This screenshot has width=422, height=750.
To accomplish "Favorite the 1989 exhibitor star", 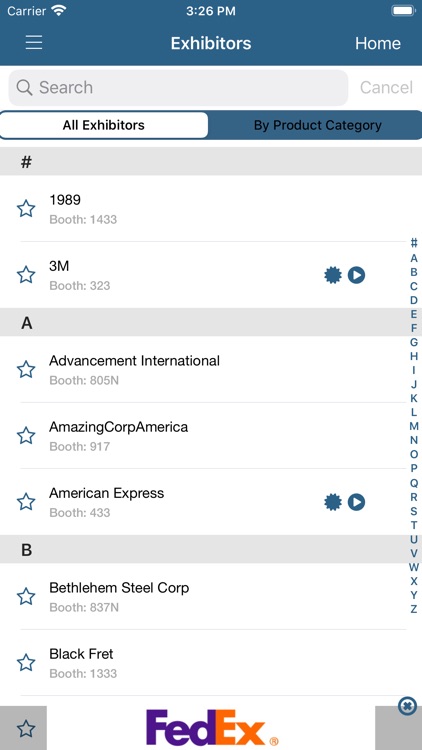I will [26, 209].
